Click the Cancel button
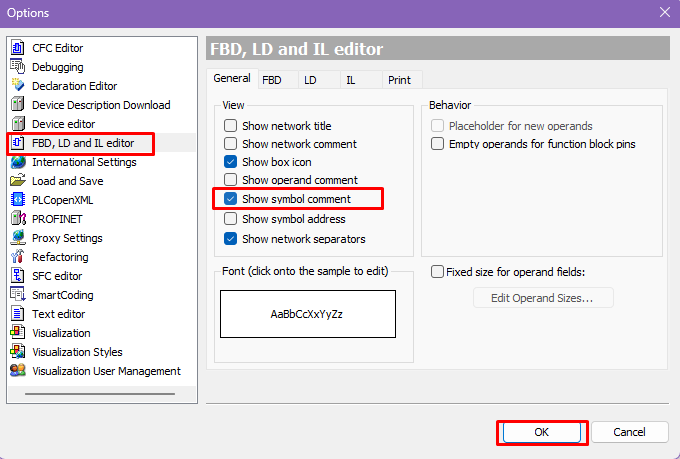 [629, 432]
